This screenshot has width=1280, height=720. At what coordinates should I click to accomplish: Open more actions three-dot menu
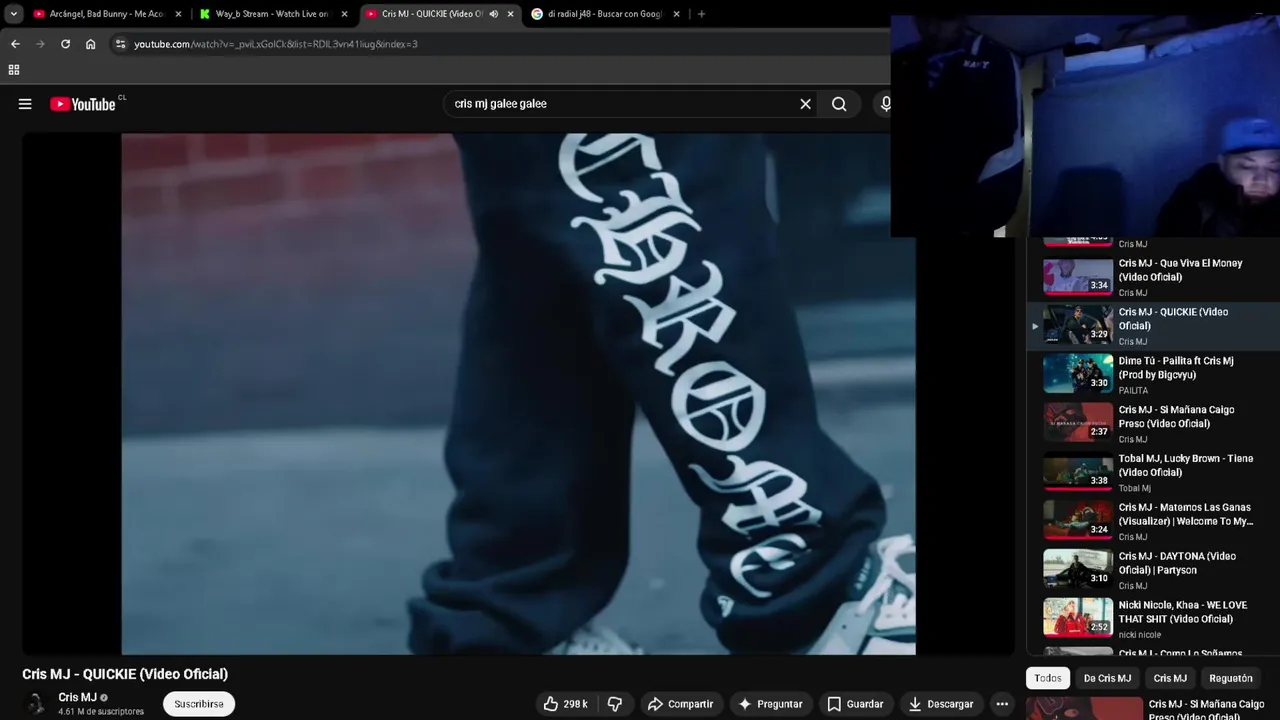(x=1002, y=704)
